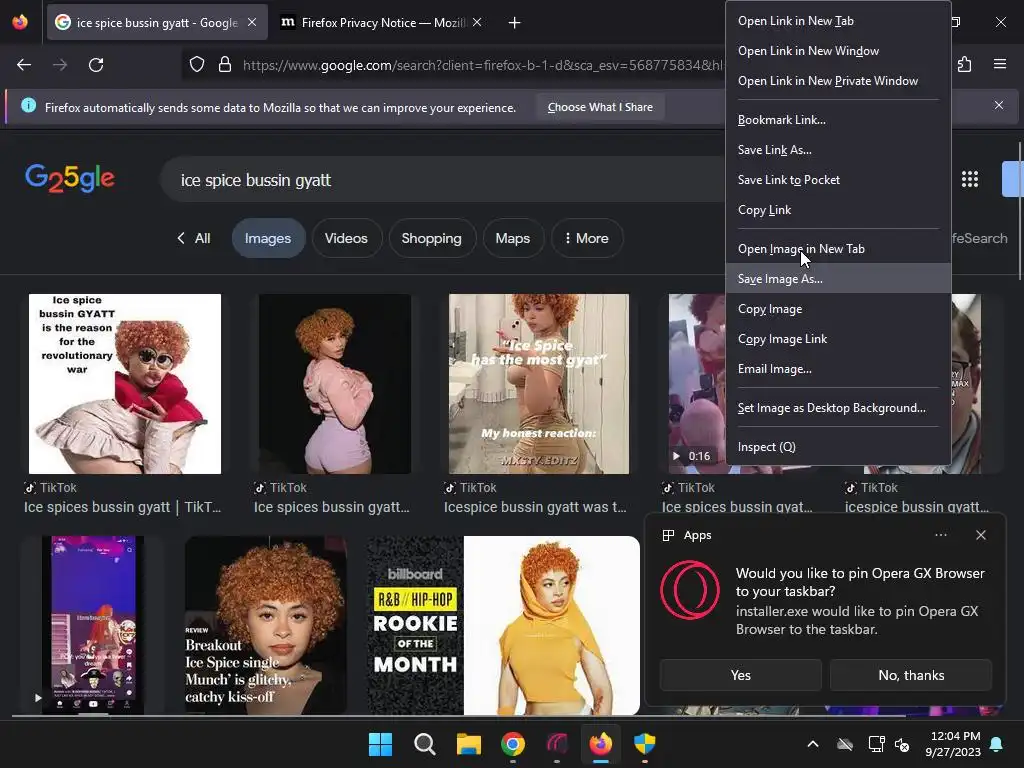This screenshot has width=1024, height=768.
Task: Choose Open Link in New Window
Action: [x=838, y=51]
